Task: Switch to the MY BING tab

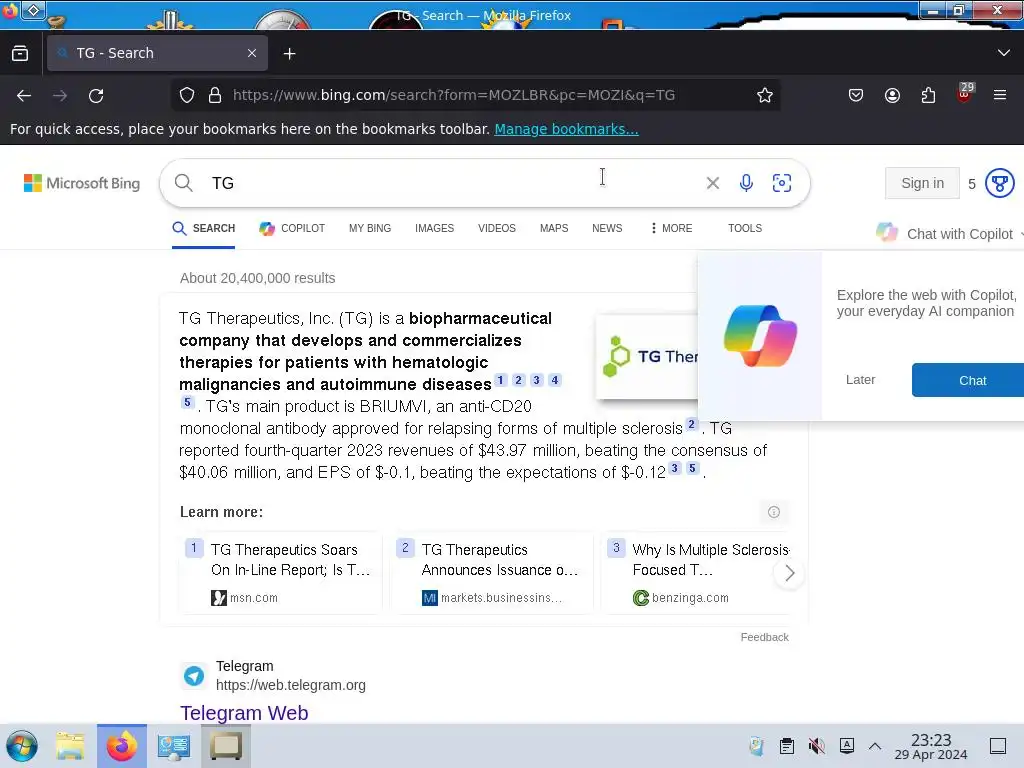Action: coord(370,229)
